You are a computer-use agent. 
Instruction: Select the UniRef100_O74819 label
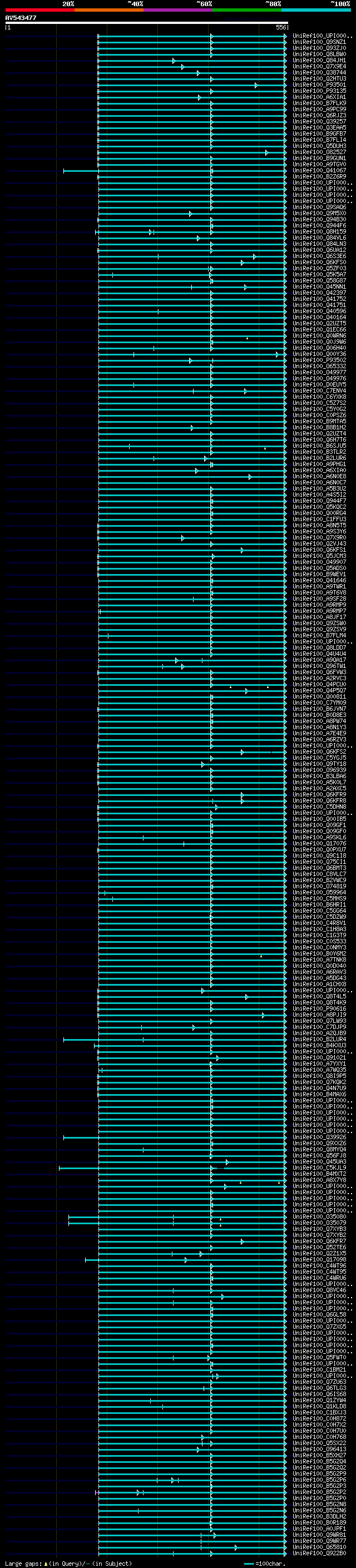319,886
